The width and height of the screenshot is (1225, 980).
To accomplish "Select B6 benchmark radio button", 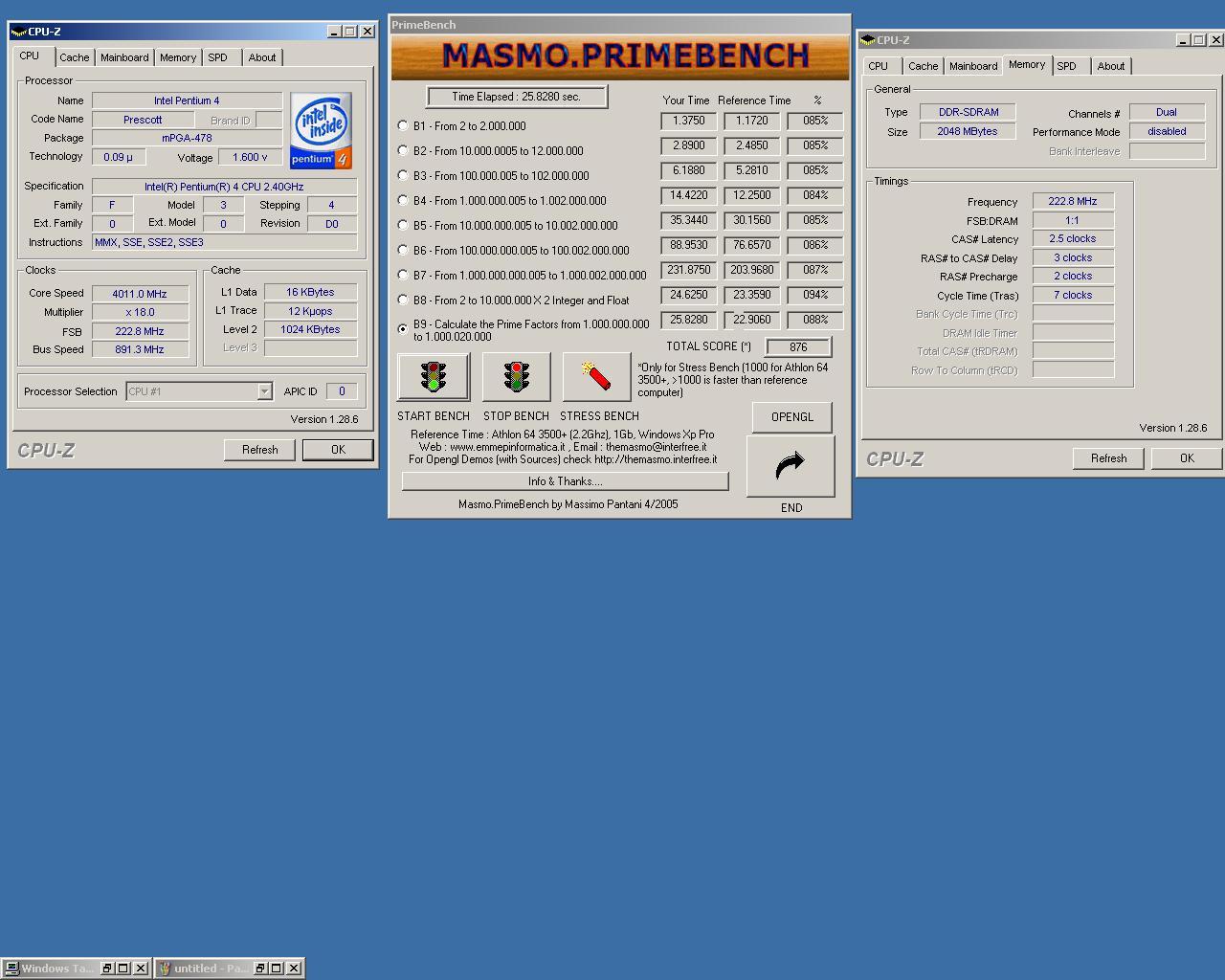I will (403, 250).
